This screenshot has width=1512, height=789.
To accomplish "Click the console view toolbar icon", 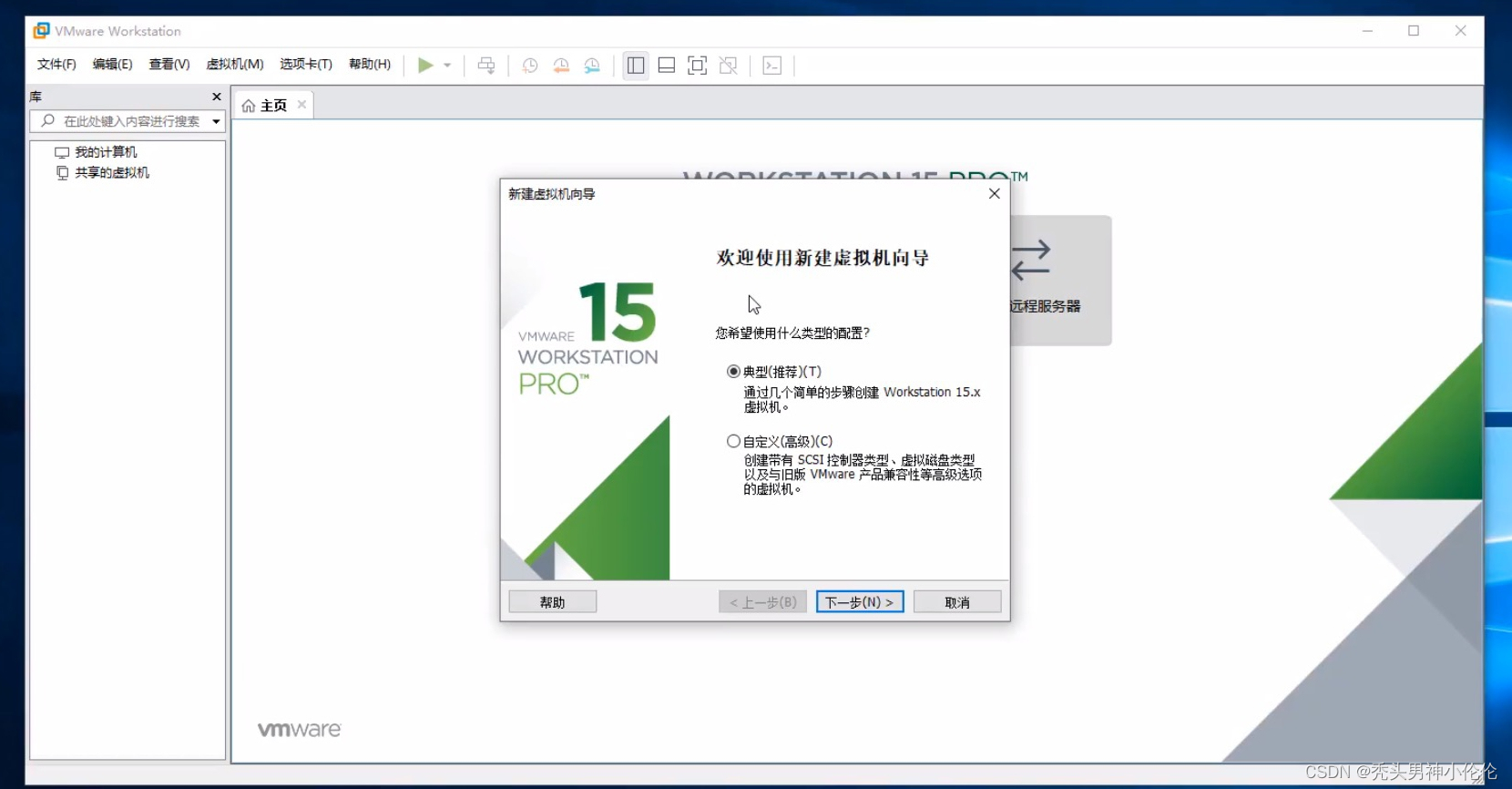I will (x=772, y=66).
